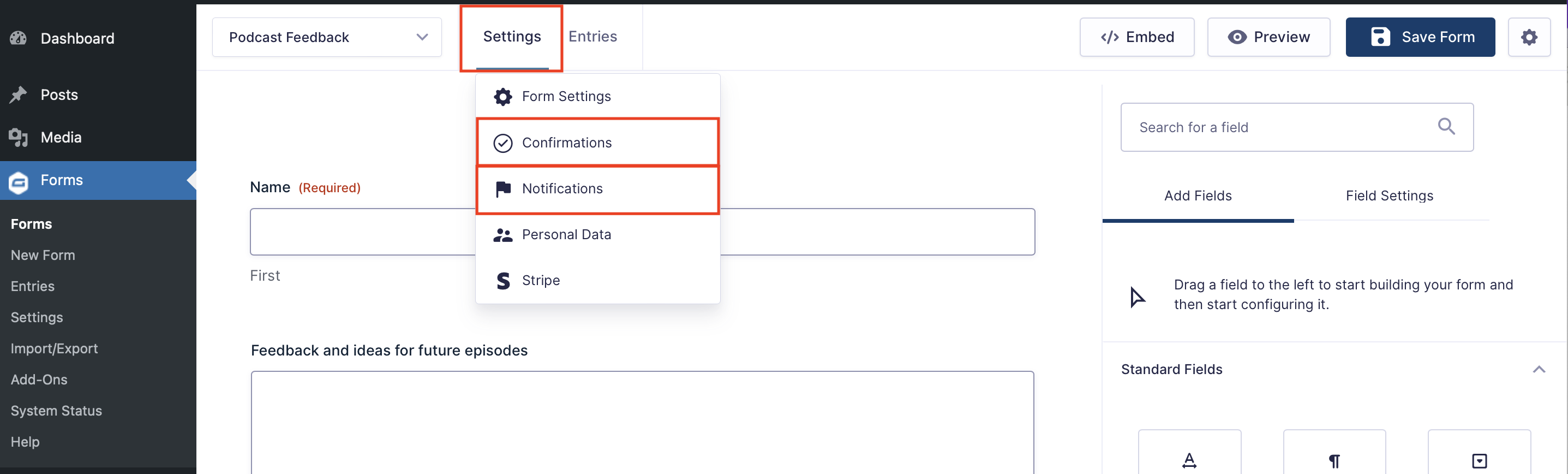Go to Dashboard in the sidebar

pyautogui.click(x=98, y=38)
